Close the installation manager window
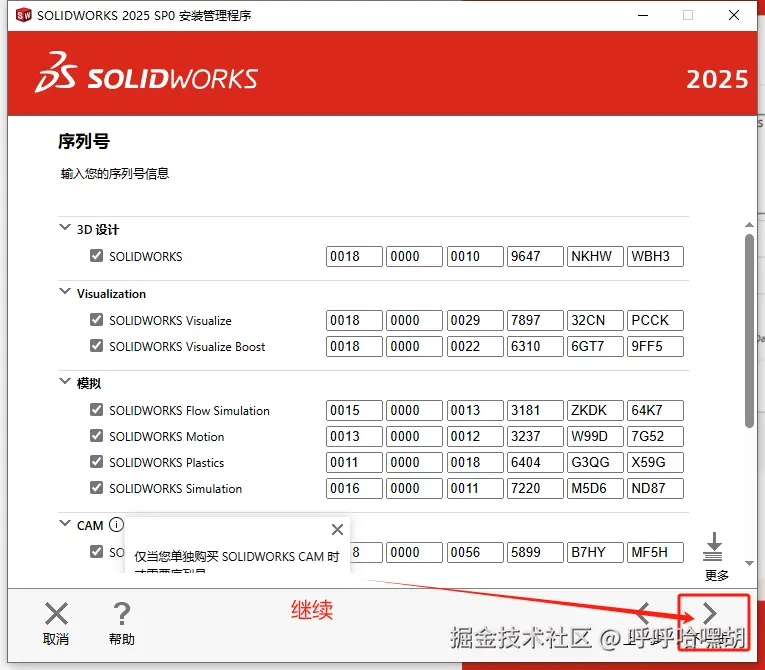Screen dimensions: 765x670 pos(734,16)
